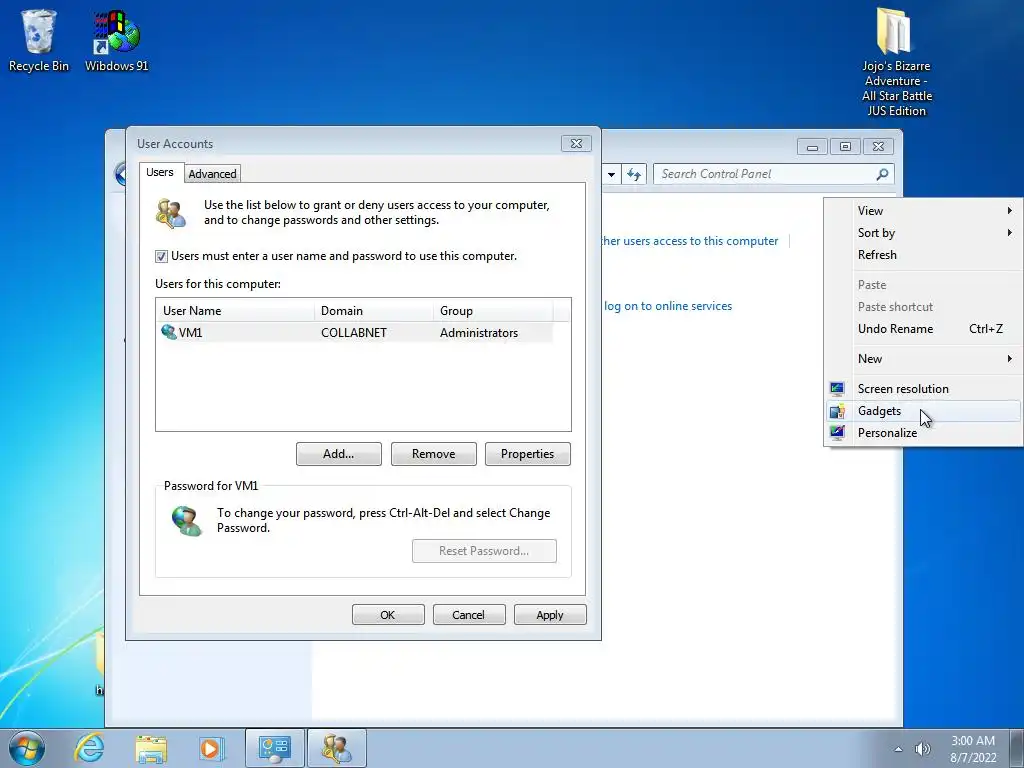Viewport: 1024px width, 768px height.
Task: Click the VM1 user icon in the list
Action: 168,332
